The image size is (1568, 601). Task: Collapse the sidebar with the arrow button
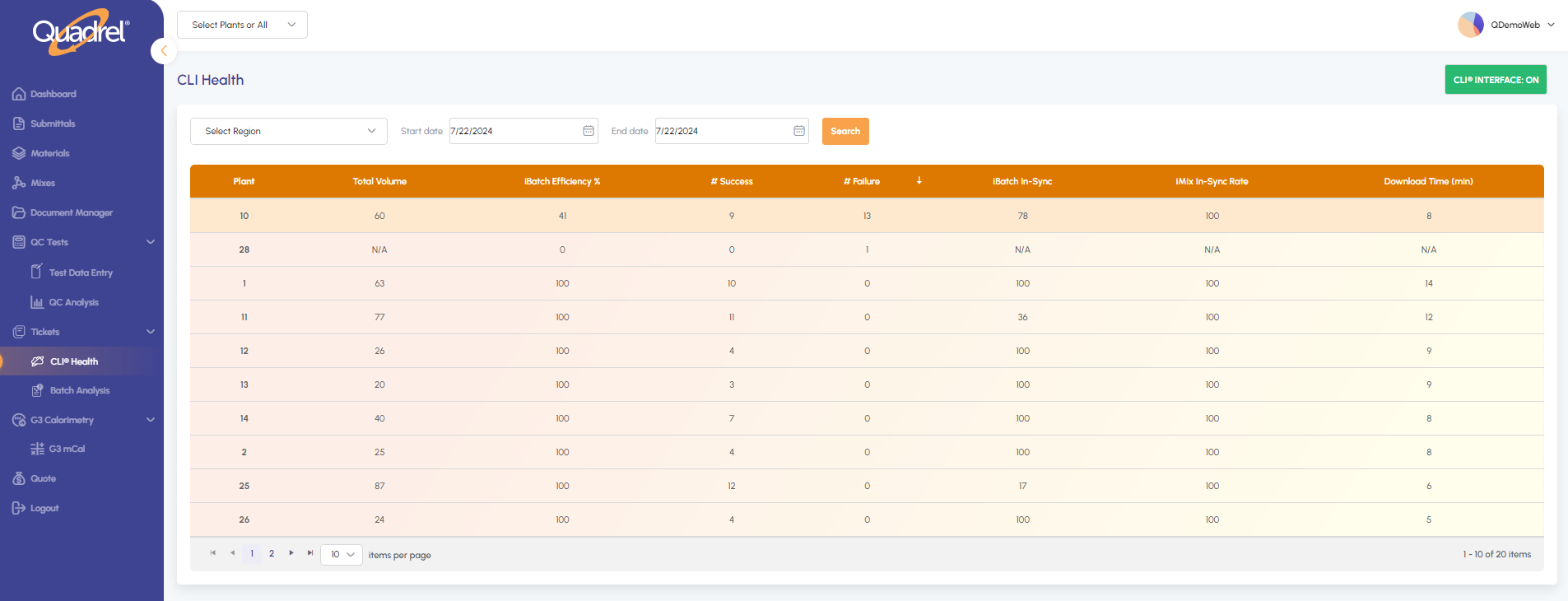[164, 51]
